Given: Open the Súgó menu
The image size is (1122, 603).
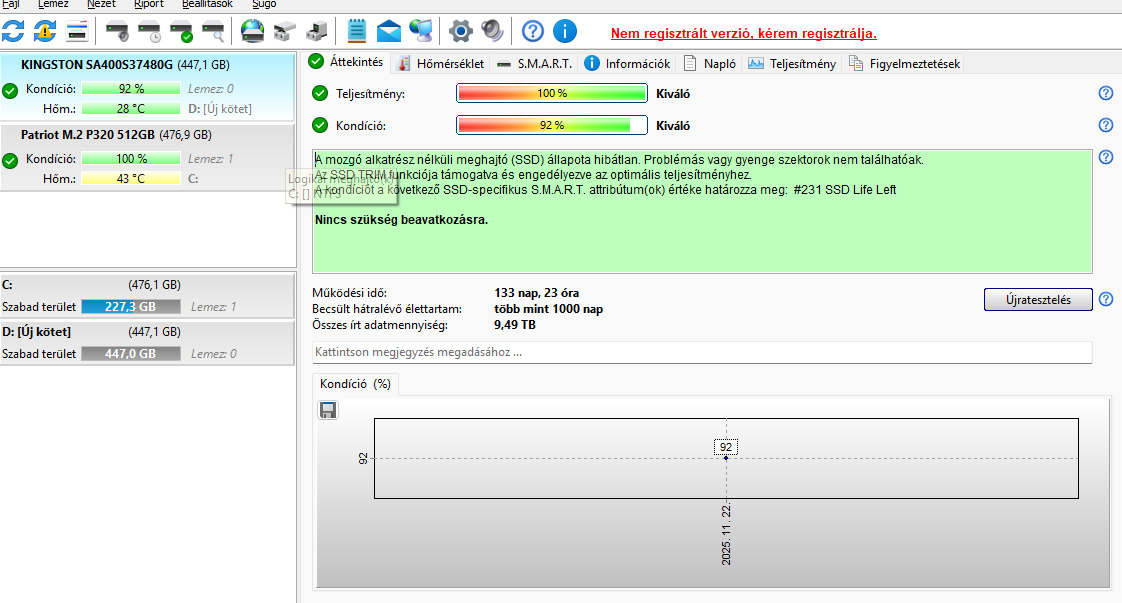Looking at the screenshot, I should click(264, 4).
